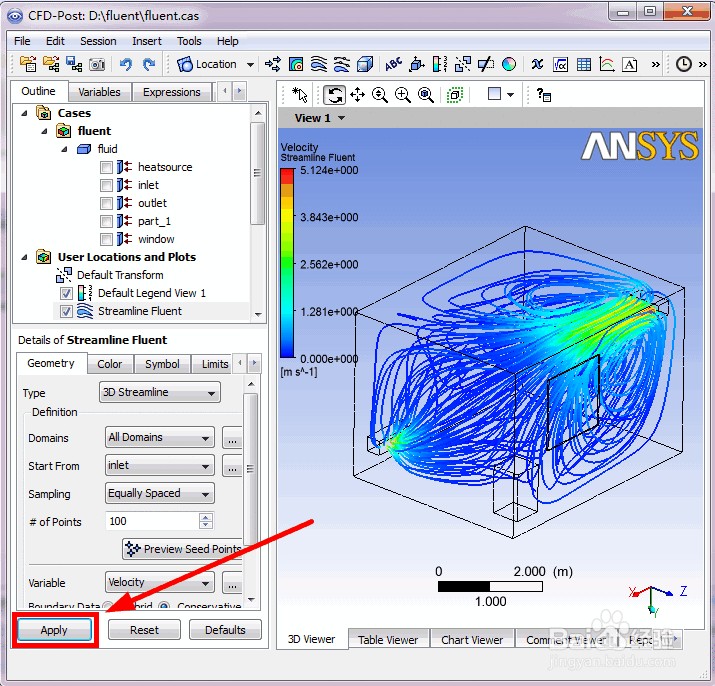The width and height of the screenshot is (715, 686).
Task: Switch to the Variables tab
Action: (x=99, y=92)
